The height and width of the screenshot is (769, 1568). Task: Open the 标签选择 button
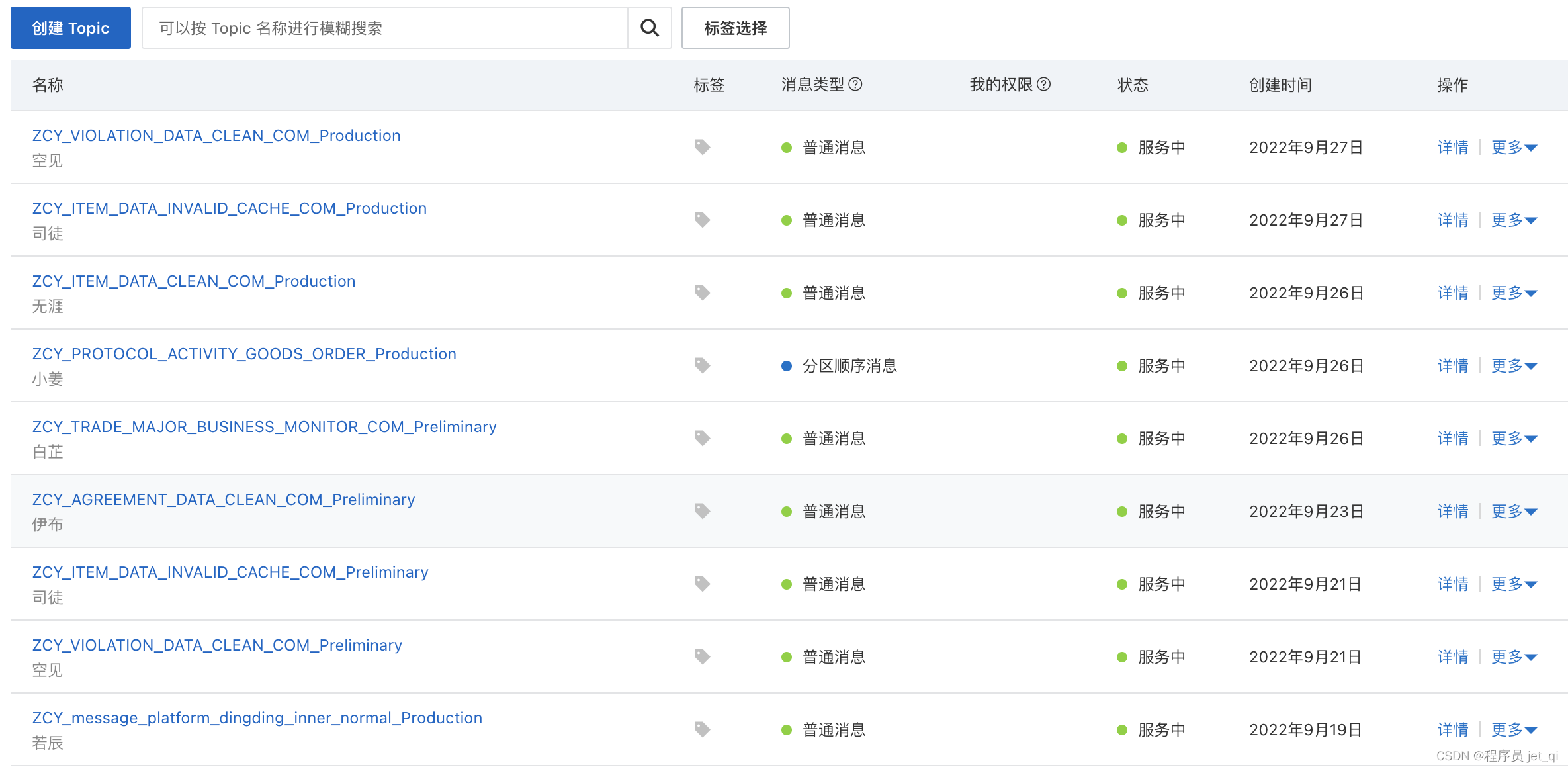tap(736, 28)
